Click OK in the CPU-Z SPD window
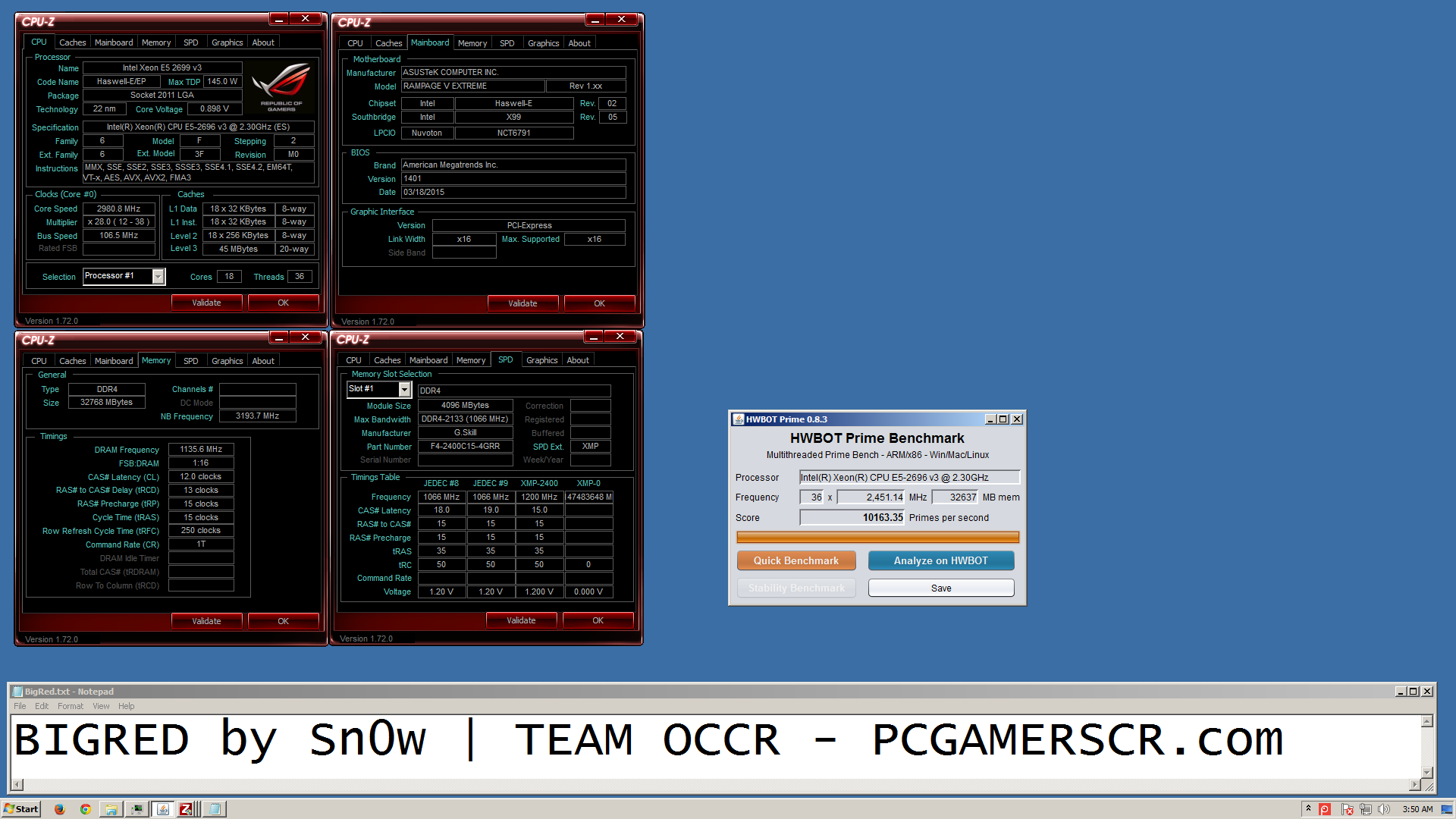The height and width of the screenshot is (819, 1456). tap(598, 620)
